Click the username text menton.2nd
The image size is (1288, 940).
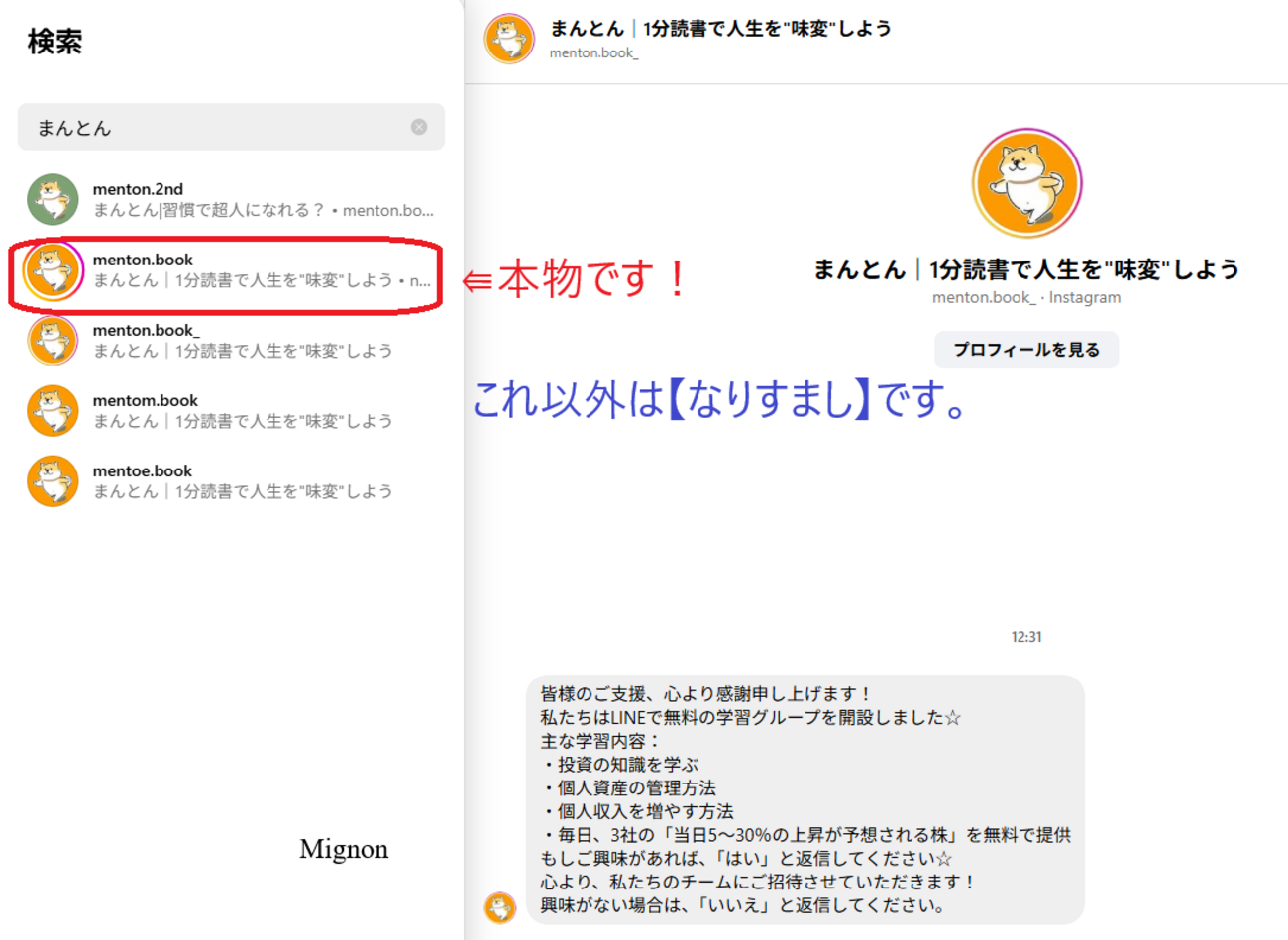138,189
